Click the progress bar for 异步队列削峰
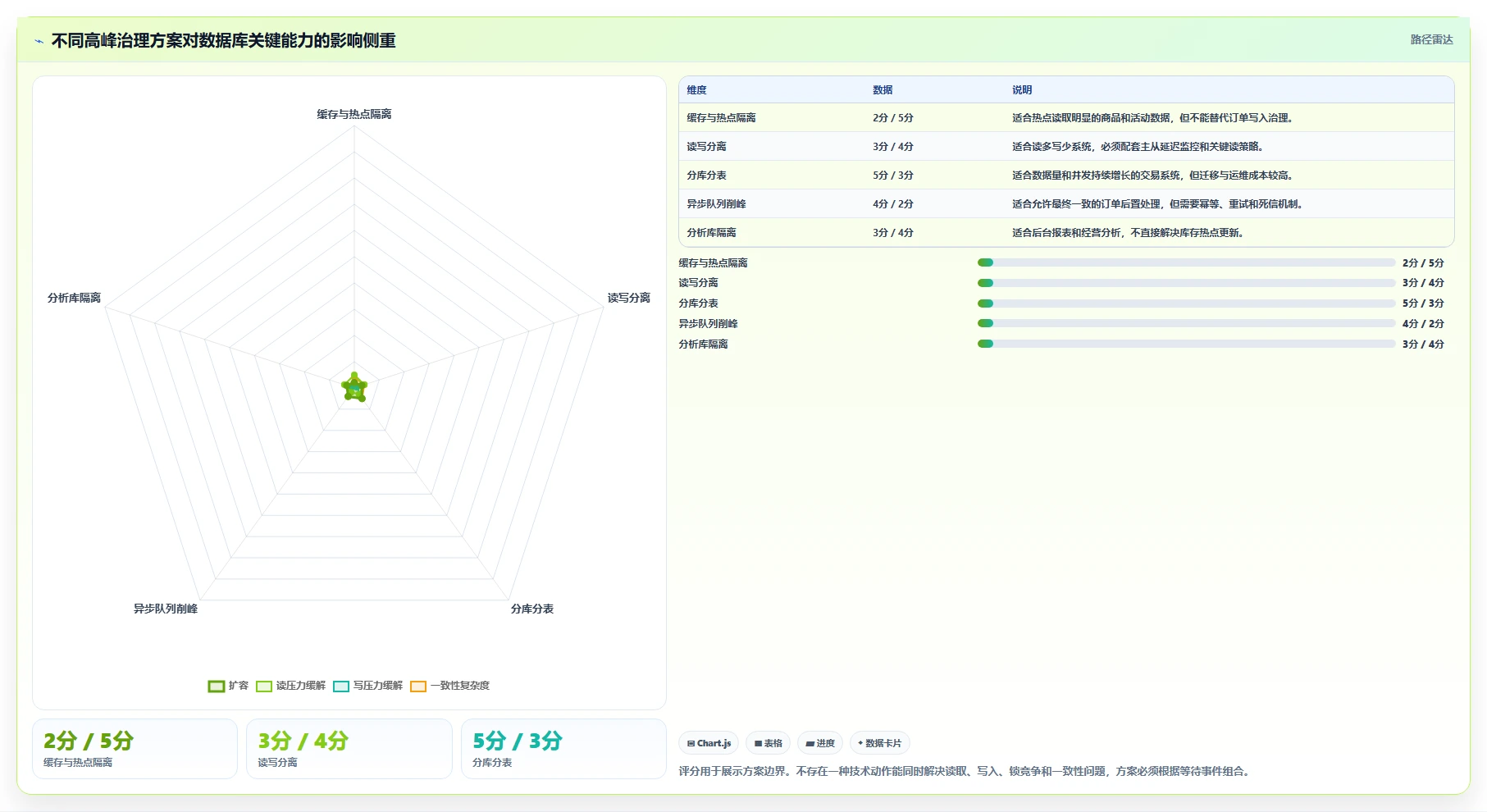Image resolution: width=1487 pixels, height=812 pixels. pyautogui.click(x=1186, y=323)
